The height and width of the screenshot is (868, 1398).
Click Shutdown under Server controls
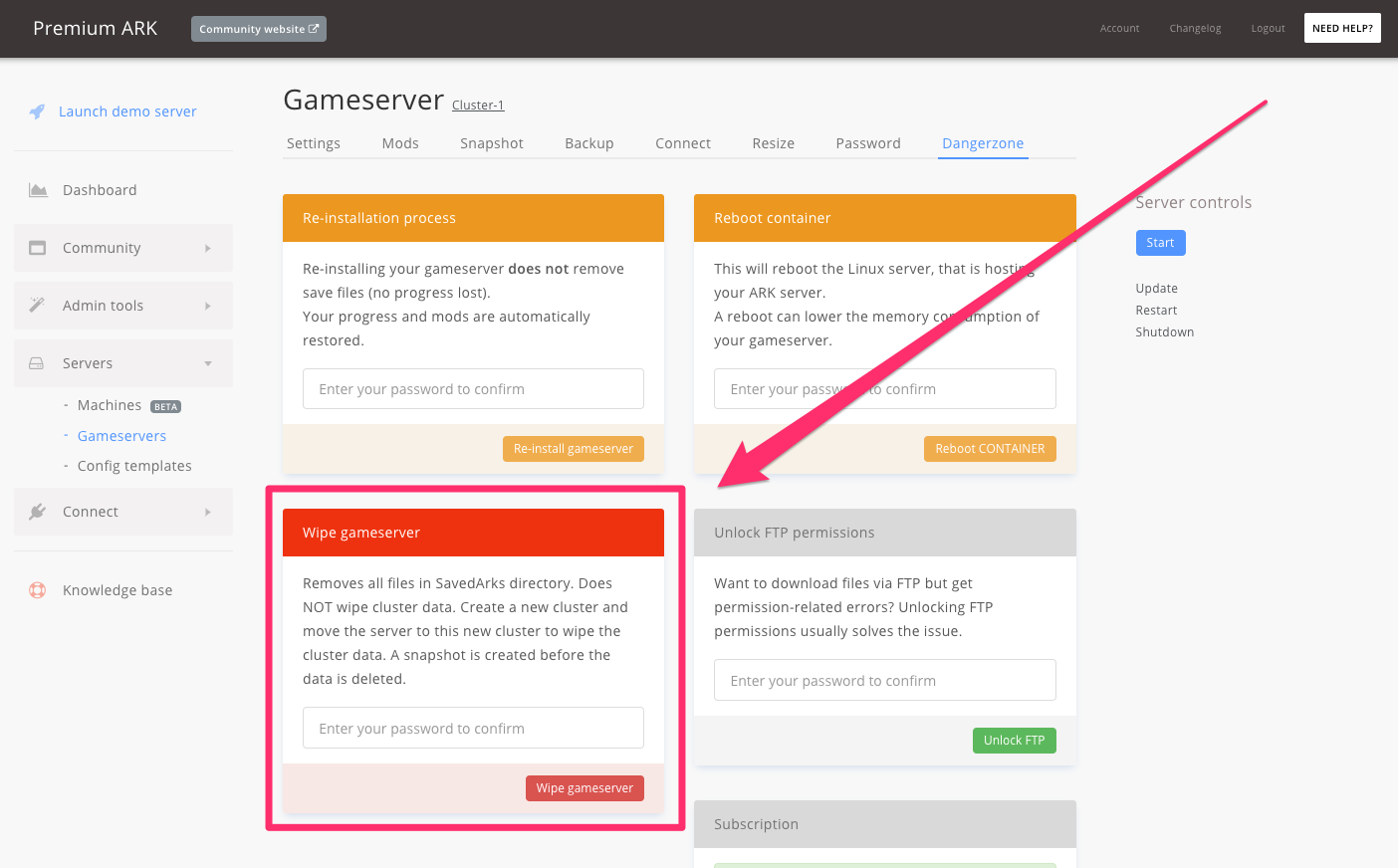[x=1164, y=332]
